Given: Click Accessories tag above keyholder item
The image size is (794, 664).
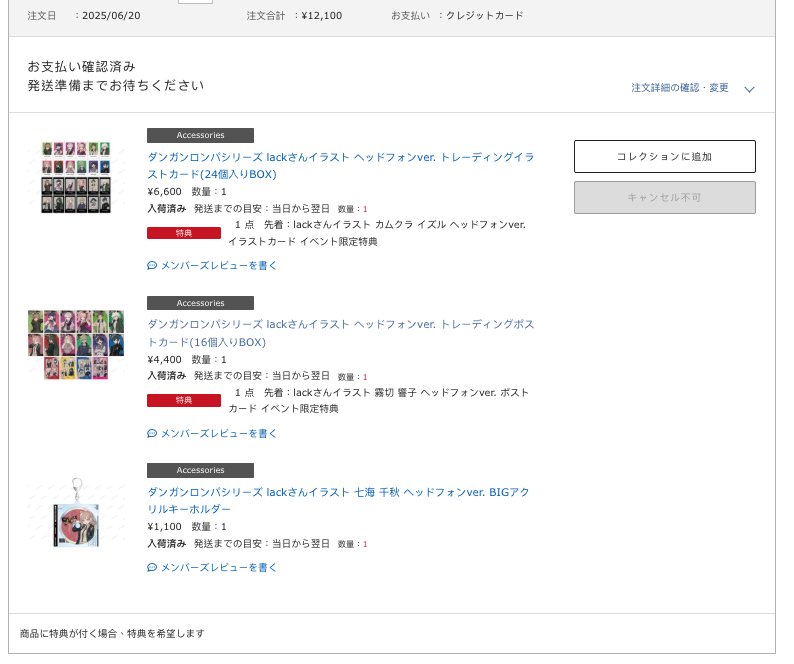Looking at the screenshot, I should coord(201,470).
